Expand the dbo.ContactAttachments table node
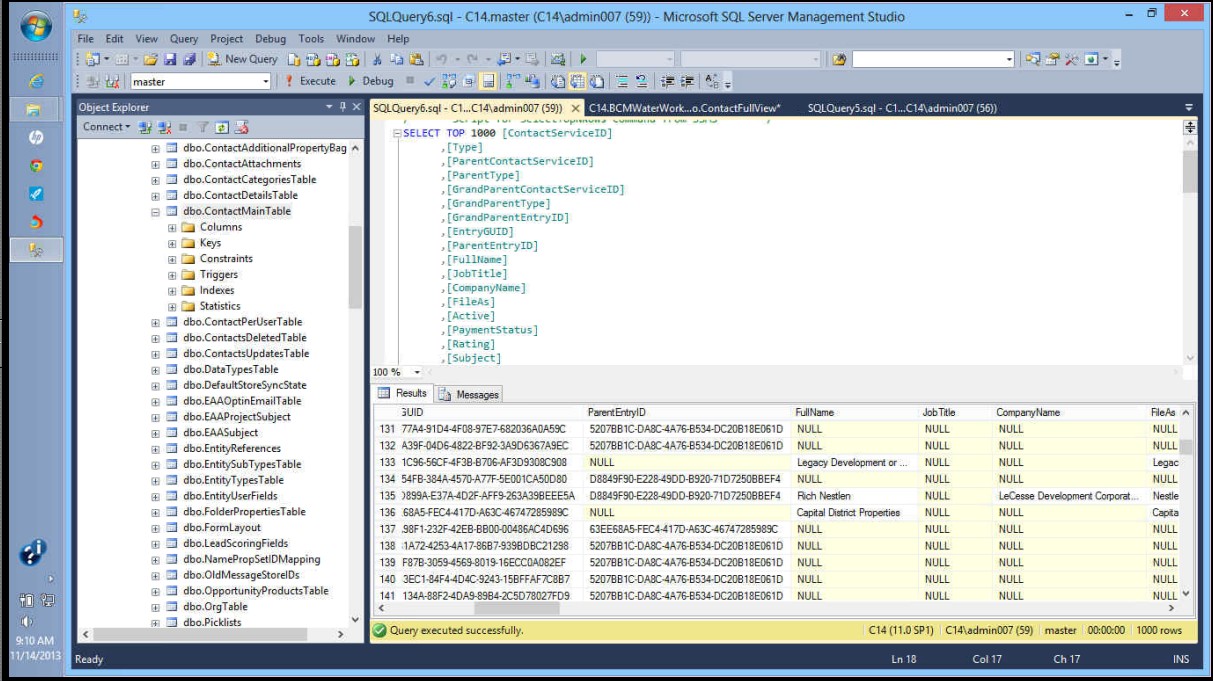Viewport: 1213px width, 681px height. click(156, 164)
